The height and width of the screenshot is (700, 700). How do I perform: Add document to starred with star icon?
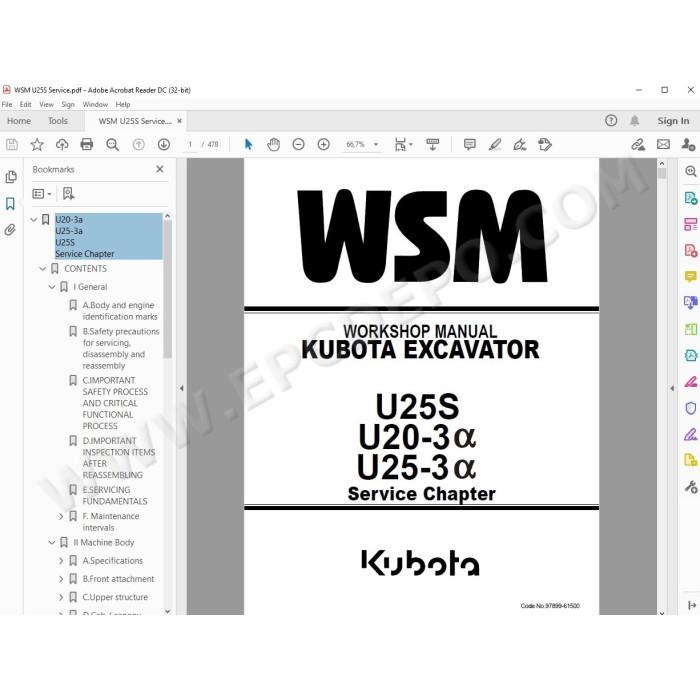point(37,145)
